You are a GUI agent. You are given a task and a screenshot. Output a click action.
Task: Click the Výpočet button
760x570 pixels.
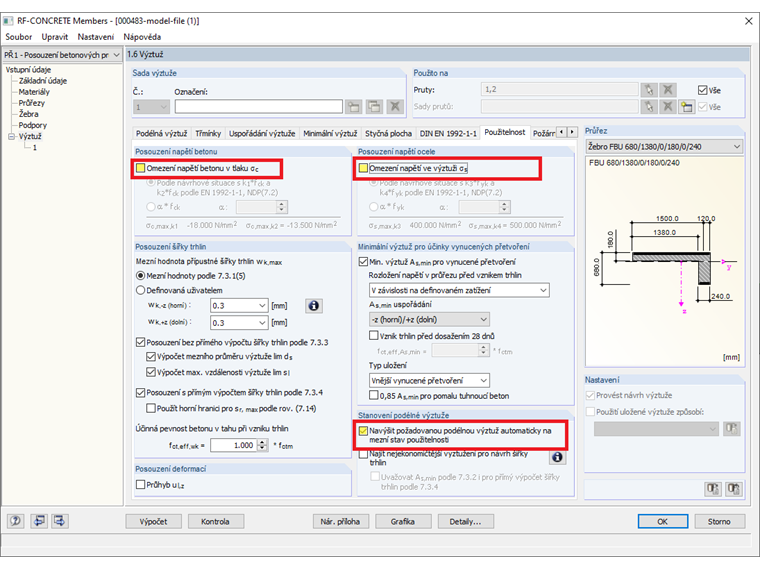[153, 522]
